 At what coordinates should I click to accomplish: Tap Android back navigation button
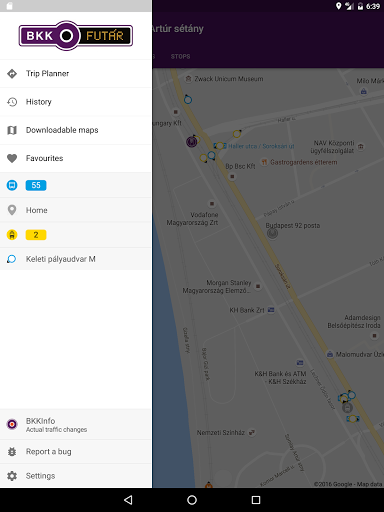coord(128,500)
